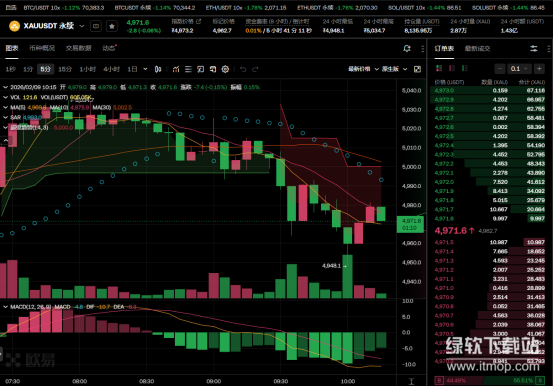Expand chart to fullscreen icon
The height and width of the screenshot is (386, 554).
click(x=417, y=69)
